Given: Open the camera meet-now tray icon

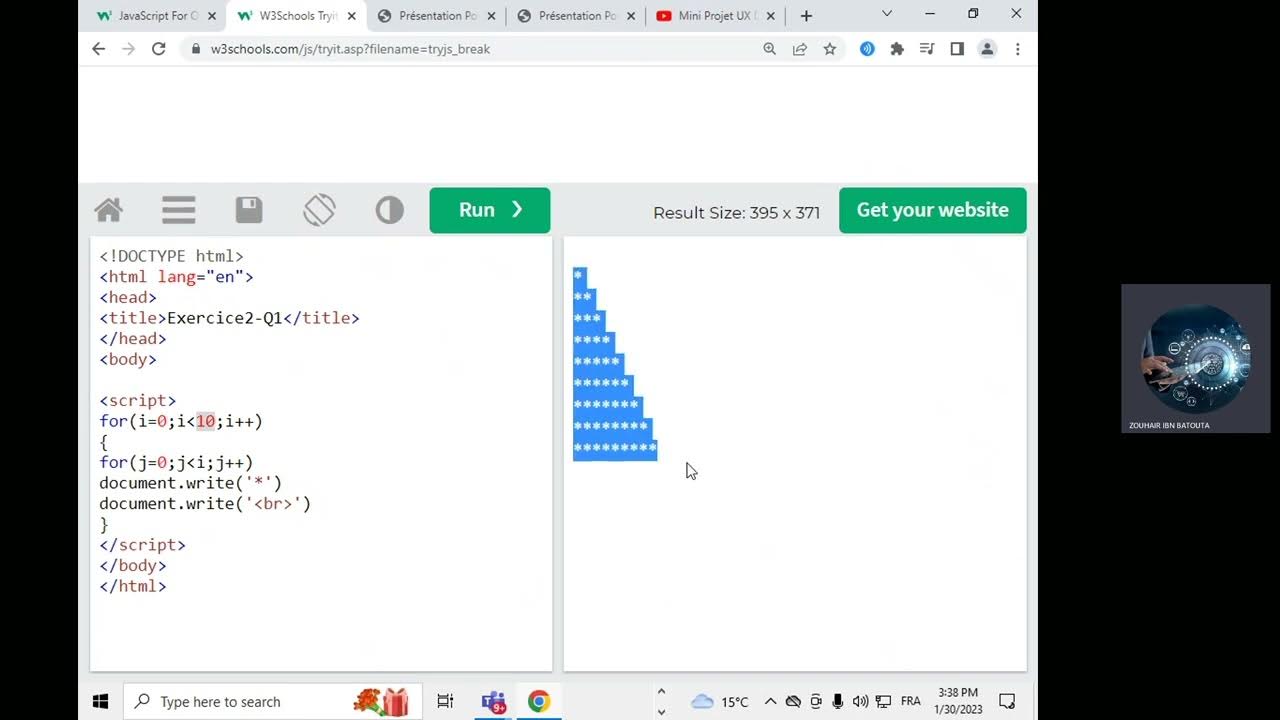Looking at the screenshot, I should [816, 702].
